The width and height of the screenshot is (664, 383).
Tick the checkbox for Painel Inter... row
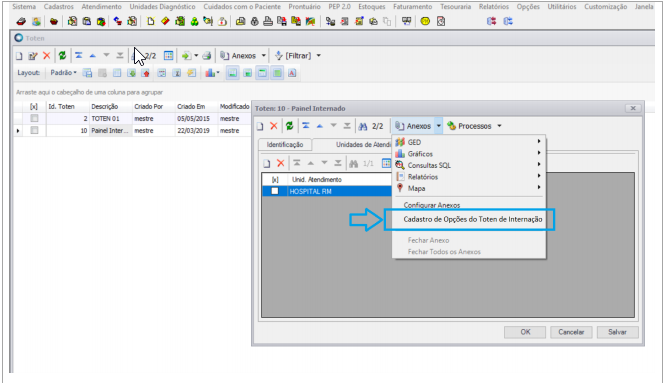point(34,130)
